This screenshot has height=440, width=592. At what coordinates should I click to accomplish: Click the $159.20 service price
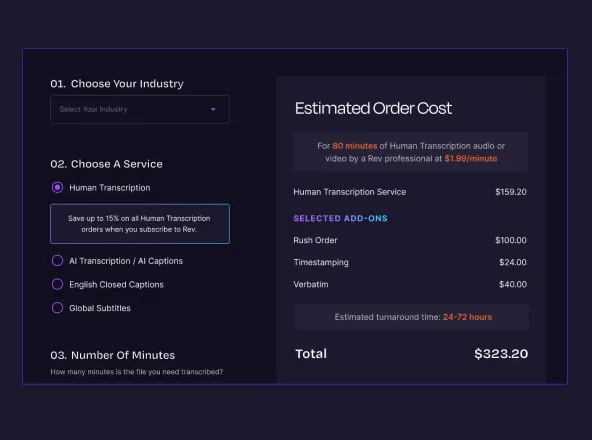point(511,192)
